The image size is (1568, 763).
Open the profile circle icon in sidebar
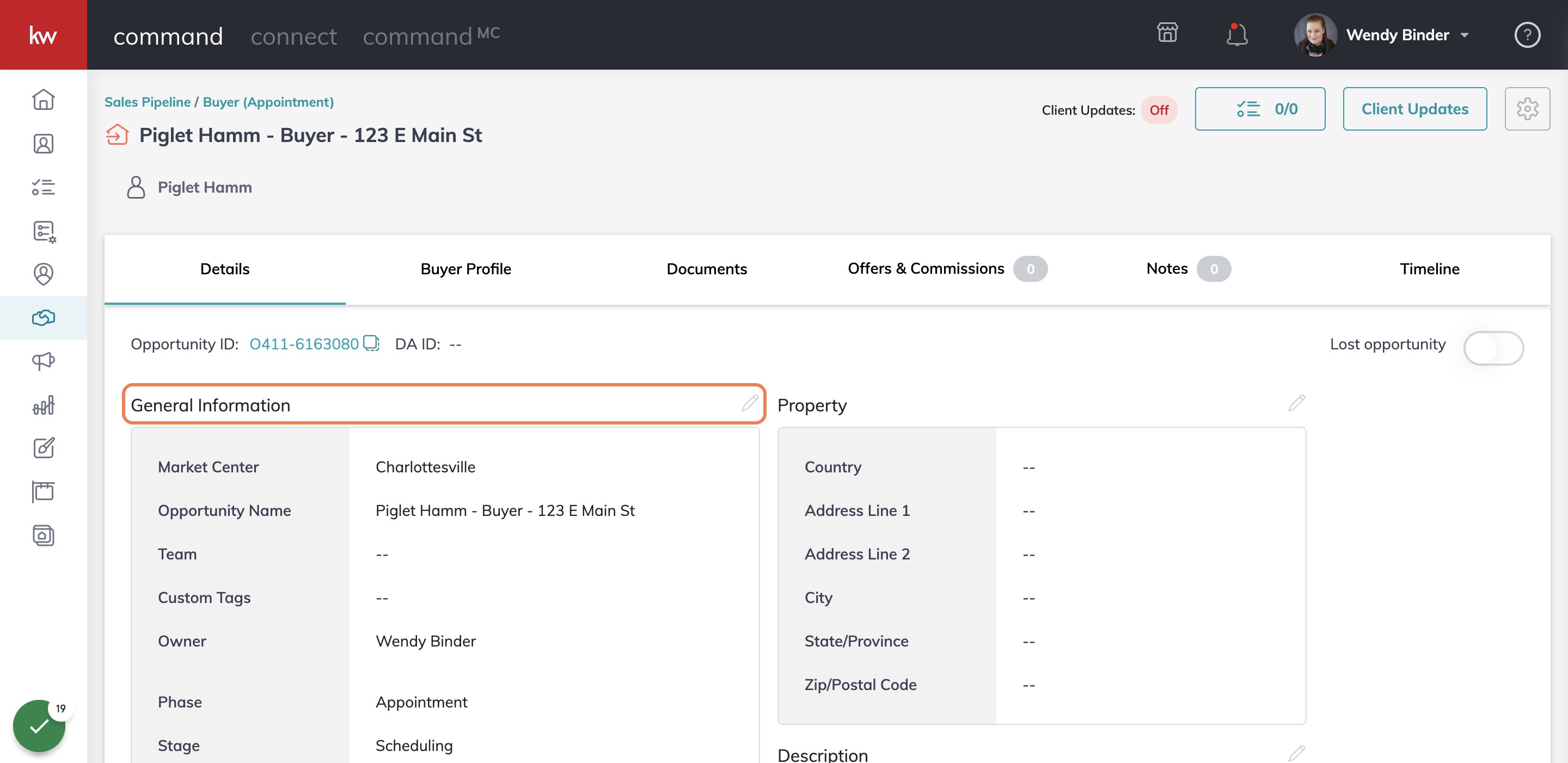(43, 274)
